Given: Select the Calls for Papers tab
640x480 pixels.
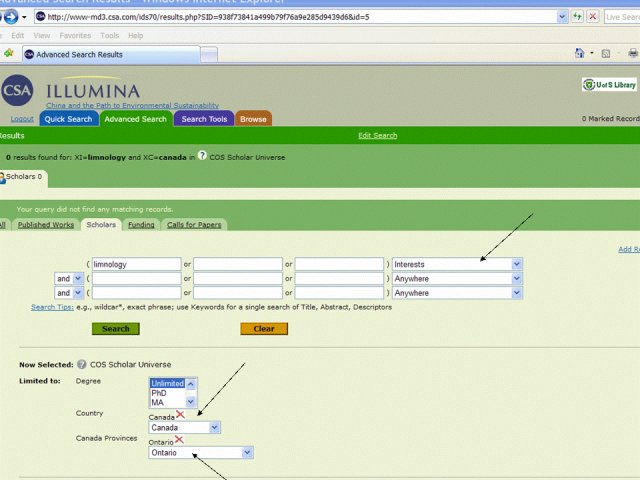Looking at the screenshot, I should pyautogui.click(x=194, y=224).
